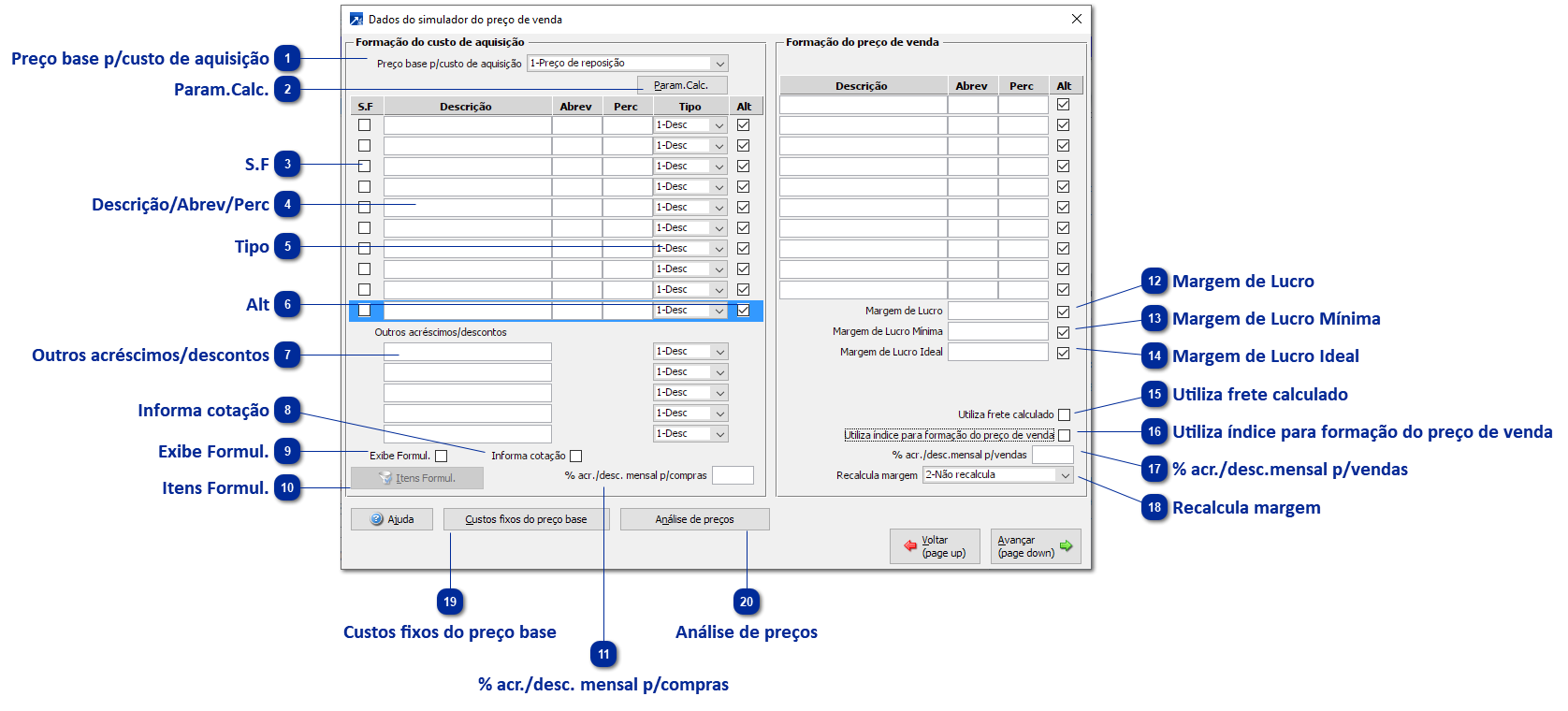Toggle the Informa cotação checkbox
Screen dimensions: 1568x711
(x=575, y=456)
